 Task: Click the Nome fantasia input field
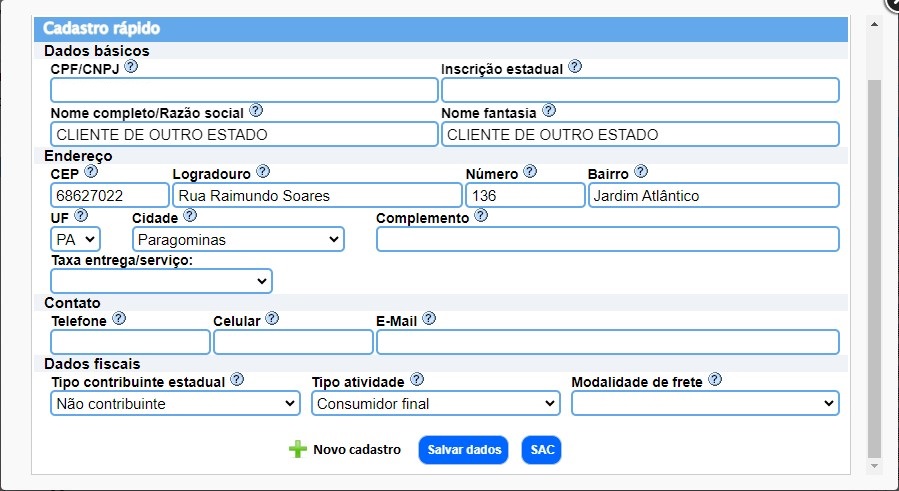click(640, 134)
